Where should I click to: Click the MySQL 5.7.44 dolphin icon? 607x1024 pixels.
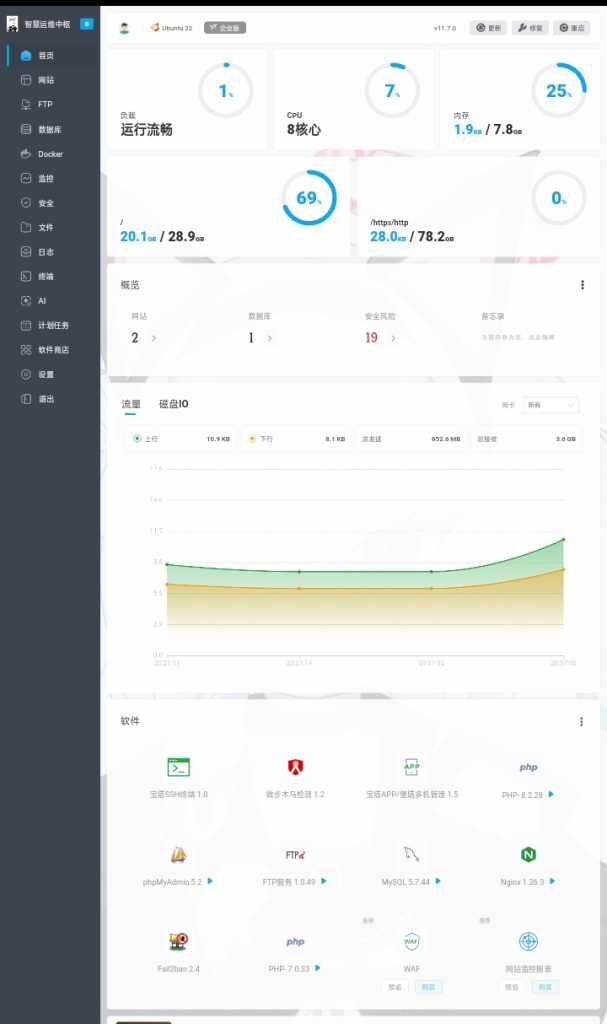tap(411, 855)
